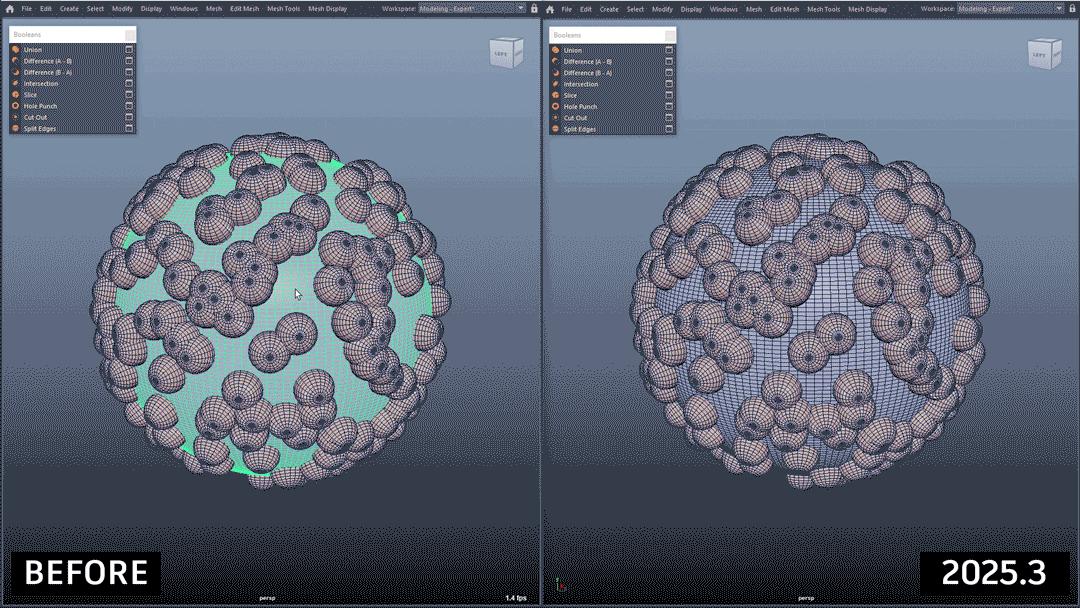Image resolution: width=1080 pixels, height=608 pixels.
Task: Click the Slice tool icon
Action: click(x=16, y=96)
